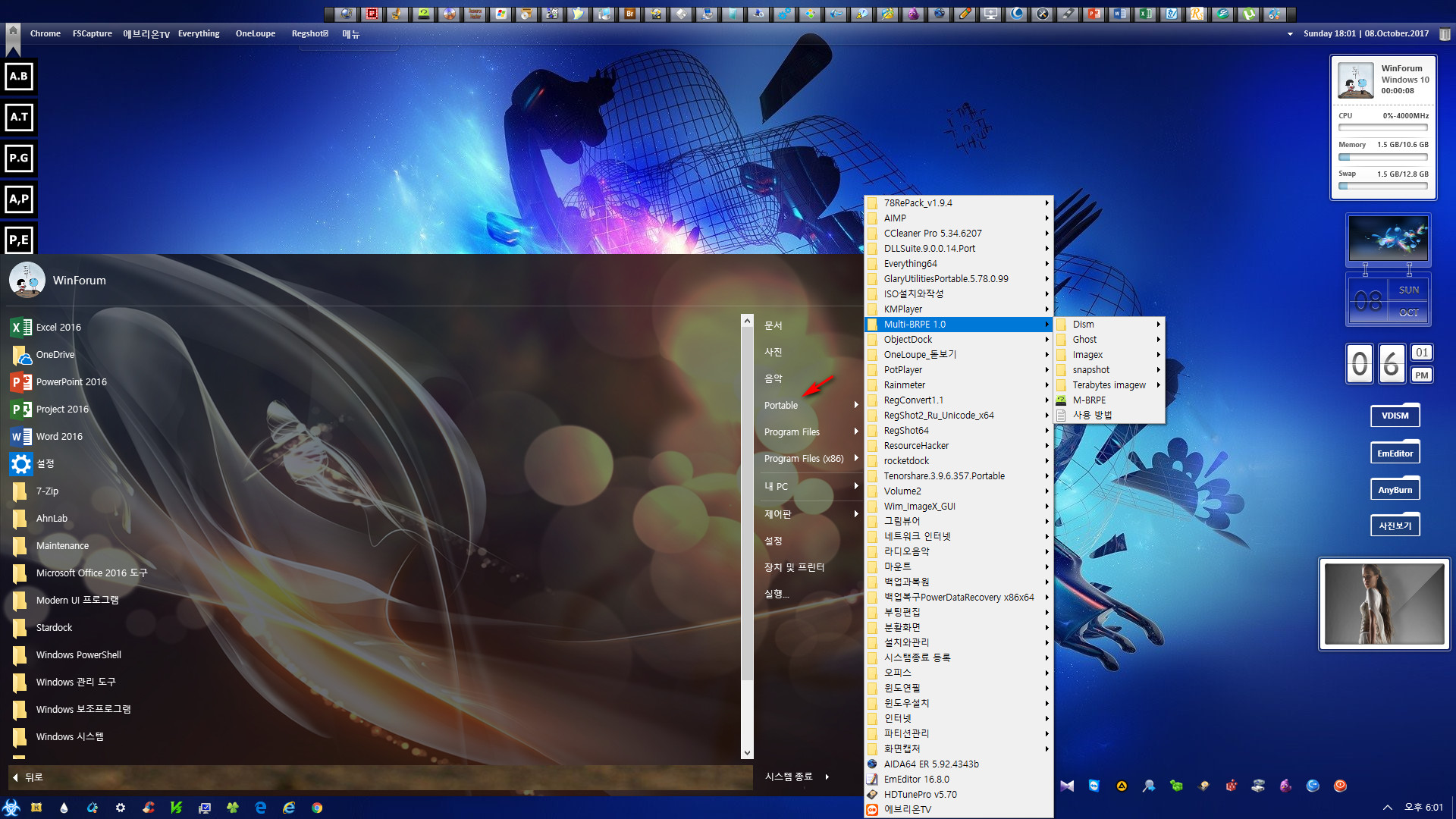Launch PowerPoint 2016 from the start menu
Viewport: 1456px width, 819px height.
tap(59, 382)
